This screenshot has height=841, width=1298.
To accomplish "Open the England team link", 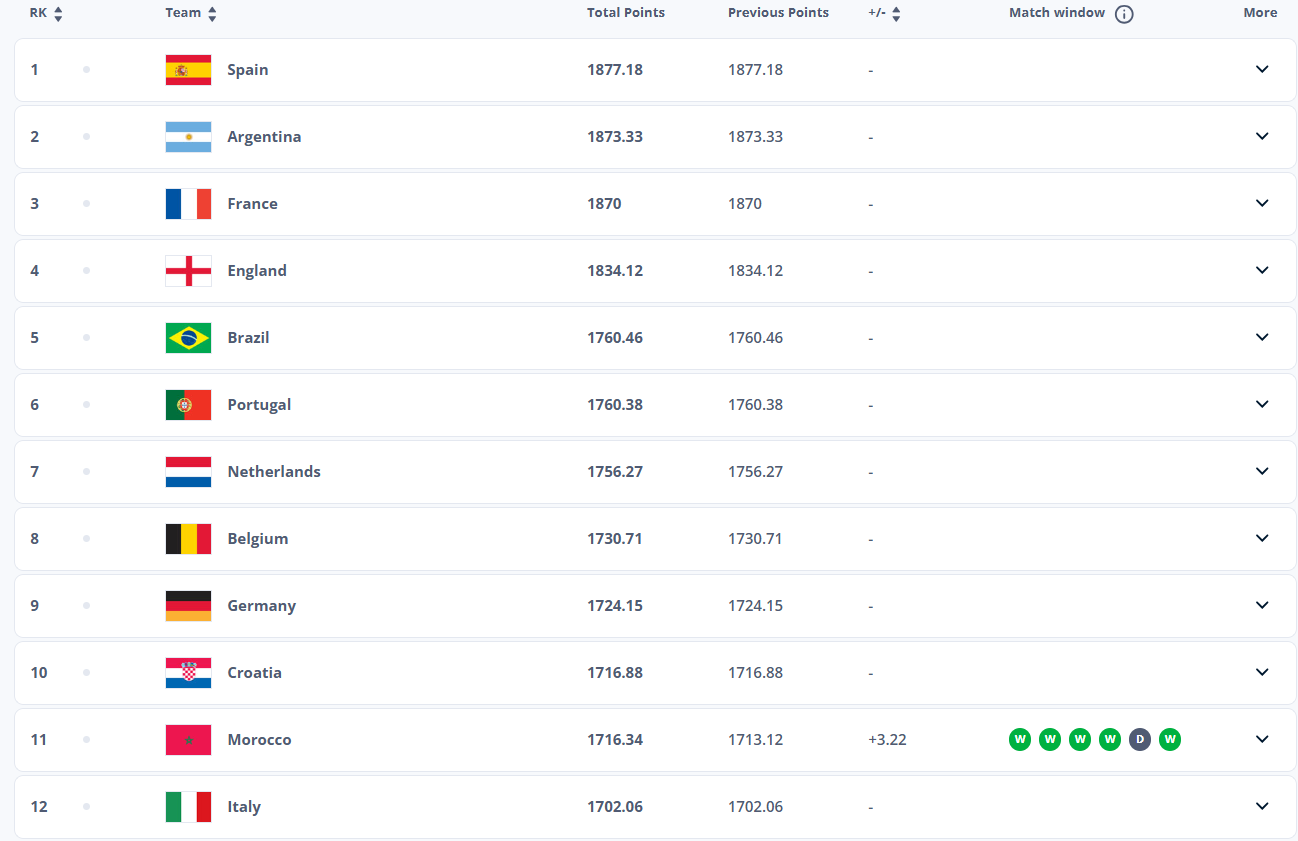I will coord(257,271).
